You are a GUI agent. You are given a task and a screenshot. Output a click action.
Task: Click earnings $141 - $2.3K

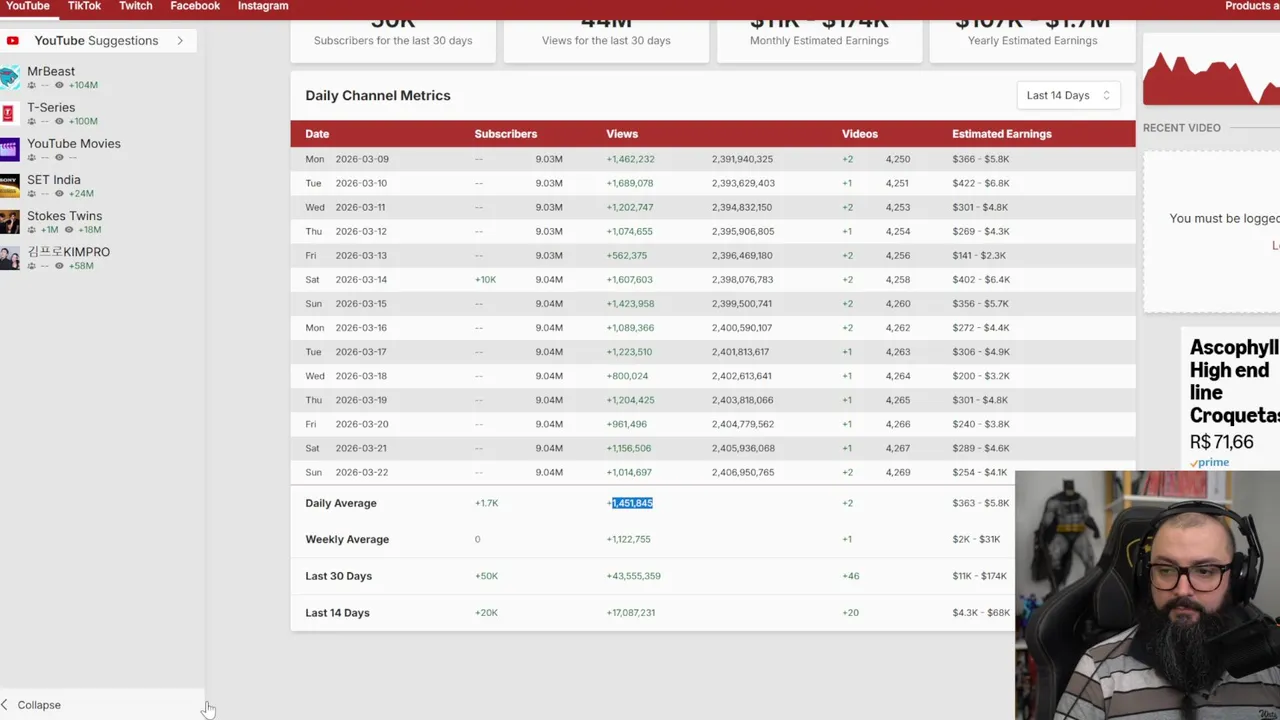pyautogui.click(x=979, y=255)
